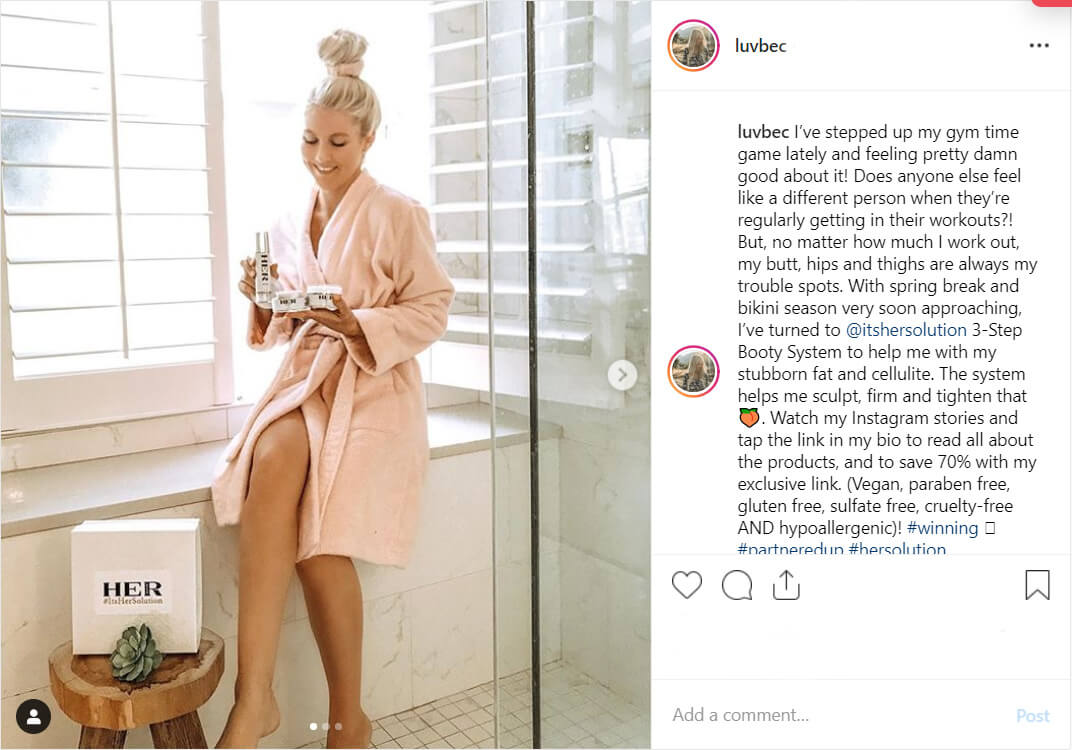Click the luvbec avatar beside the caption
The width and height of the screenshot is (1072, 750).
[693, 371]
